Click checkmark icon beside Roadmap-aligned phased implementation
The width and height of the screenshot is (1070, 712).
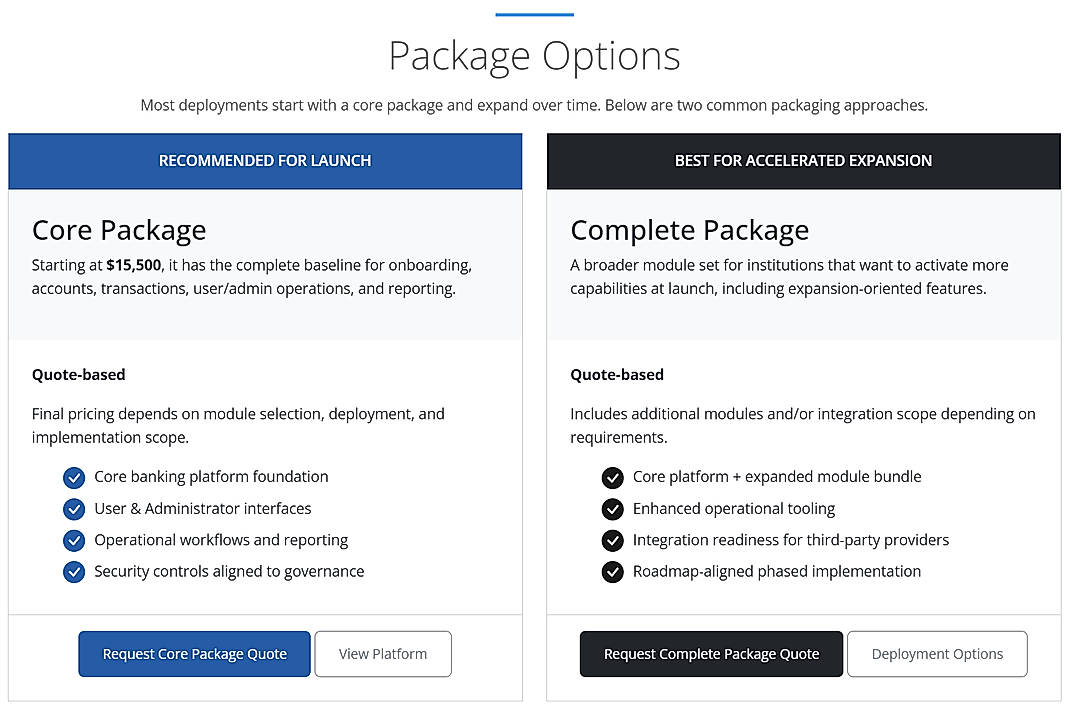pyautogui.click(x=612, y=572)
